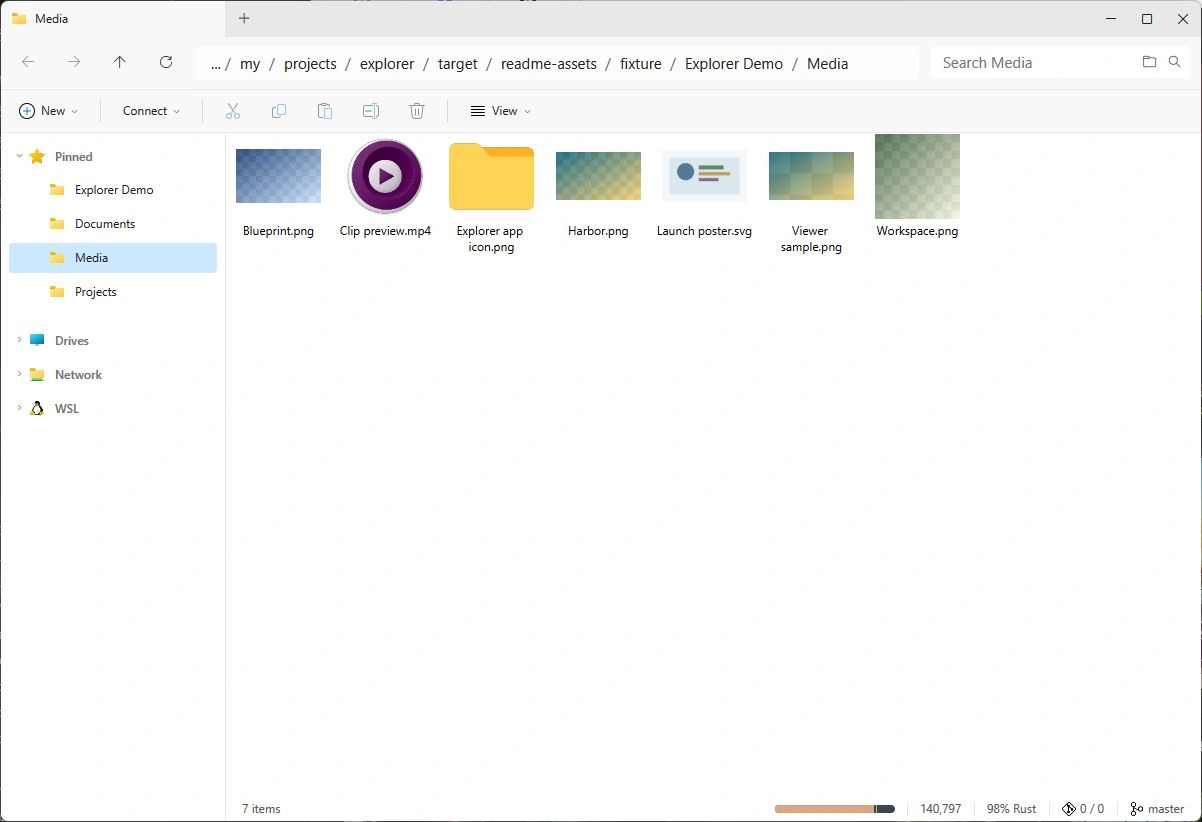Open Documents pinned folder

coord(113,224)
